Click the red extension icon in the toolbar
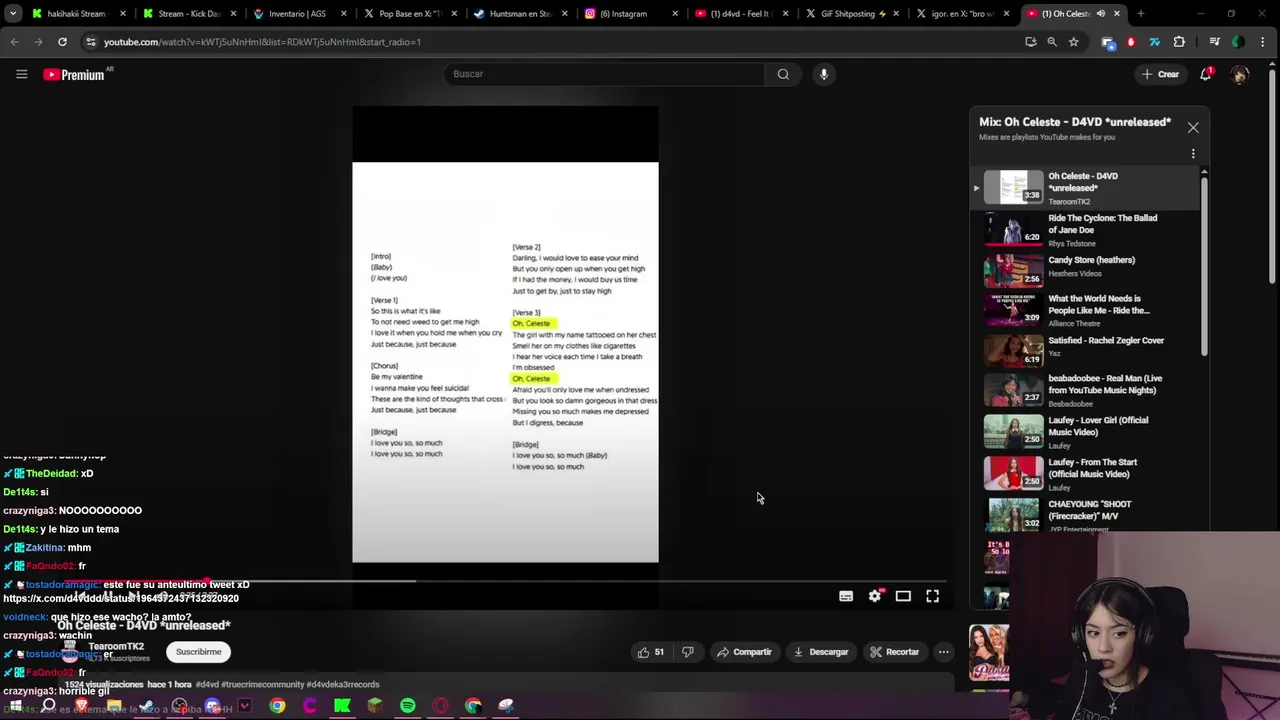 click(1131, 42)
